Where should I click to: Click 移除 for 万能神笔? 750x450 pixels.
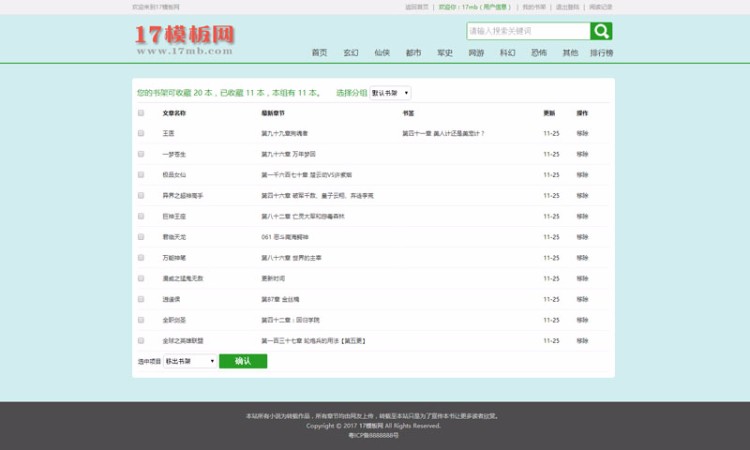582,257
